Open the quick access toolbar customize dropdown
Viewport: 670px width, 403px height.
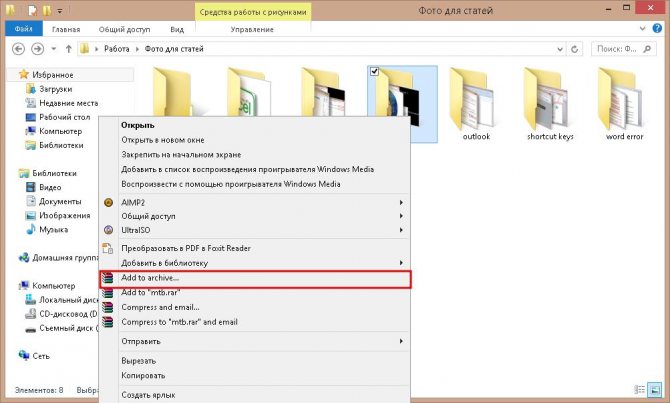(60, 11)
